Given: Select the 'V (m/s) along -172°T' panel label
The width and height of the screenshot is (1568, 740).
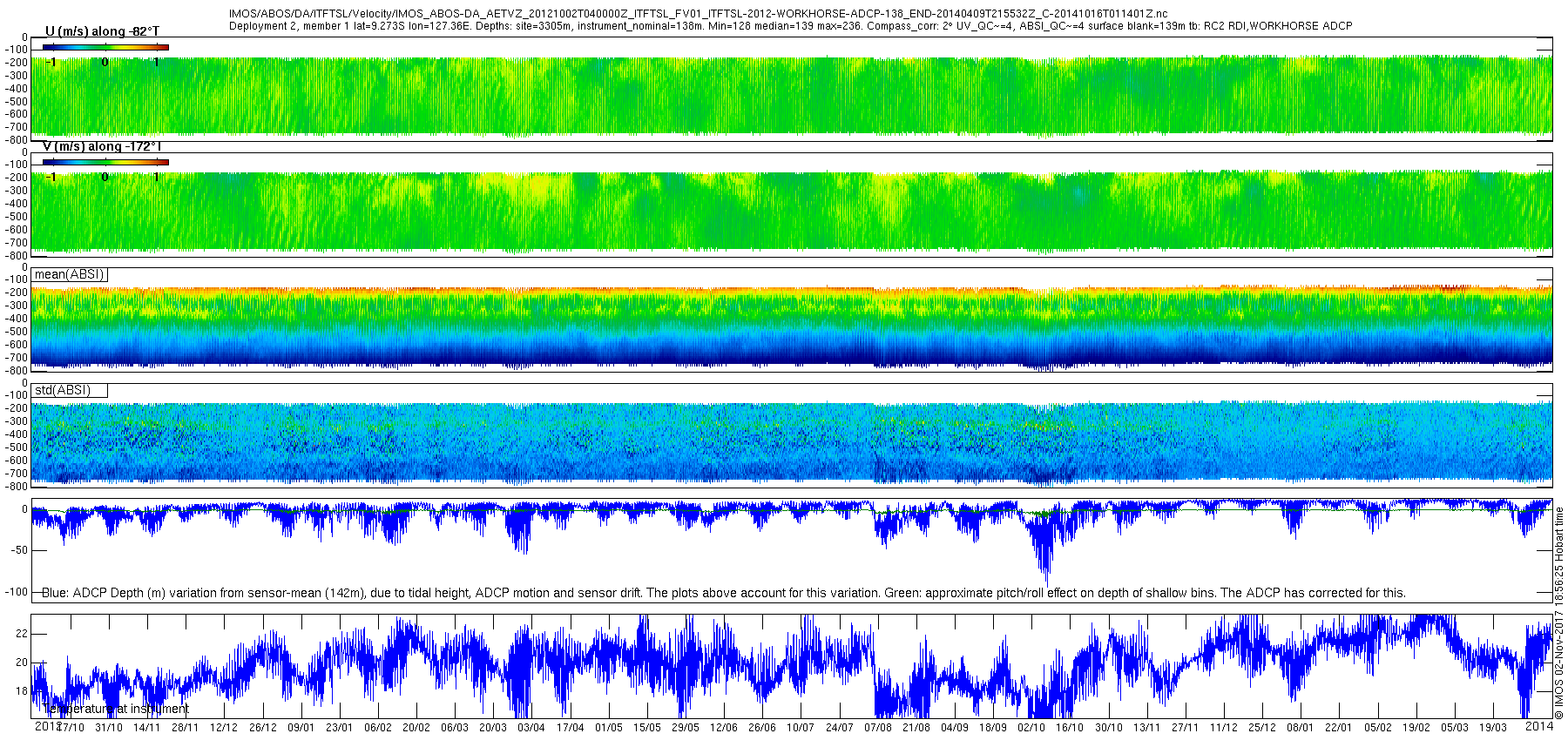Looking at the screenshot, I should 102,146.
